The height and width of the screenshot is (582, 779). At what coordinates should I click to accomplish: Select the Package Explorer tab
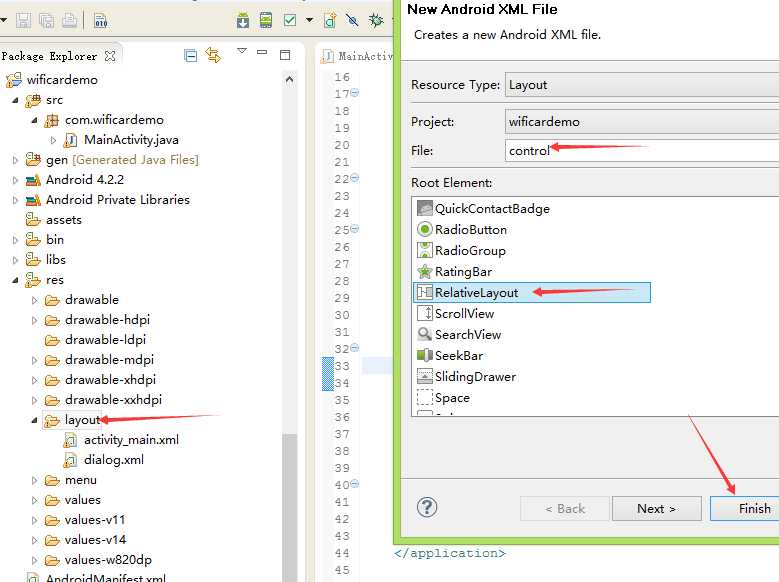point(49,56)
